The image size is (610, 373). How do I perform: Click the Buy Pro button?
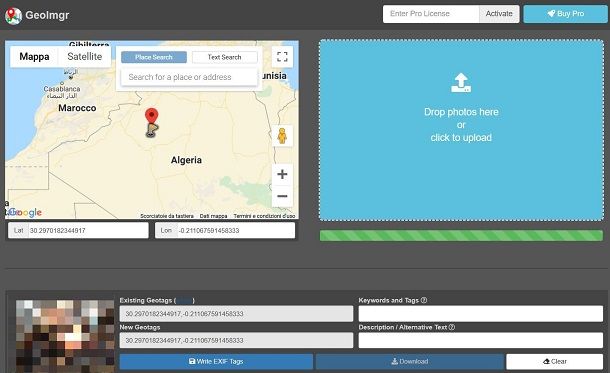point(565,14)
